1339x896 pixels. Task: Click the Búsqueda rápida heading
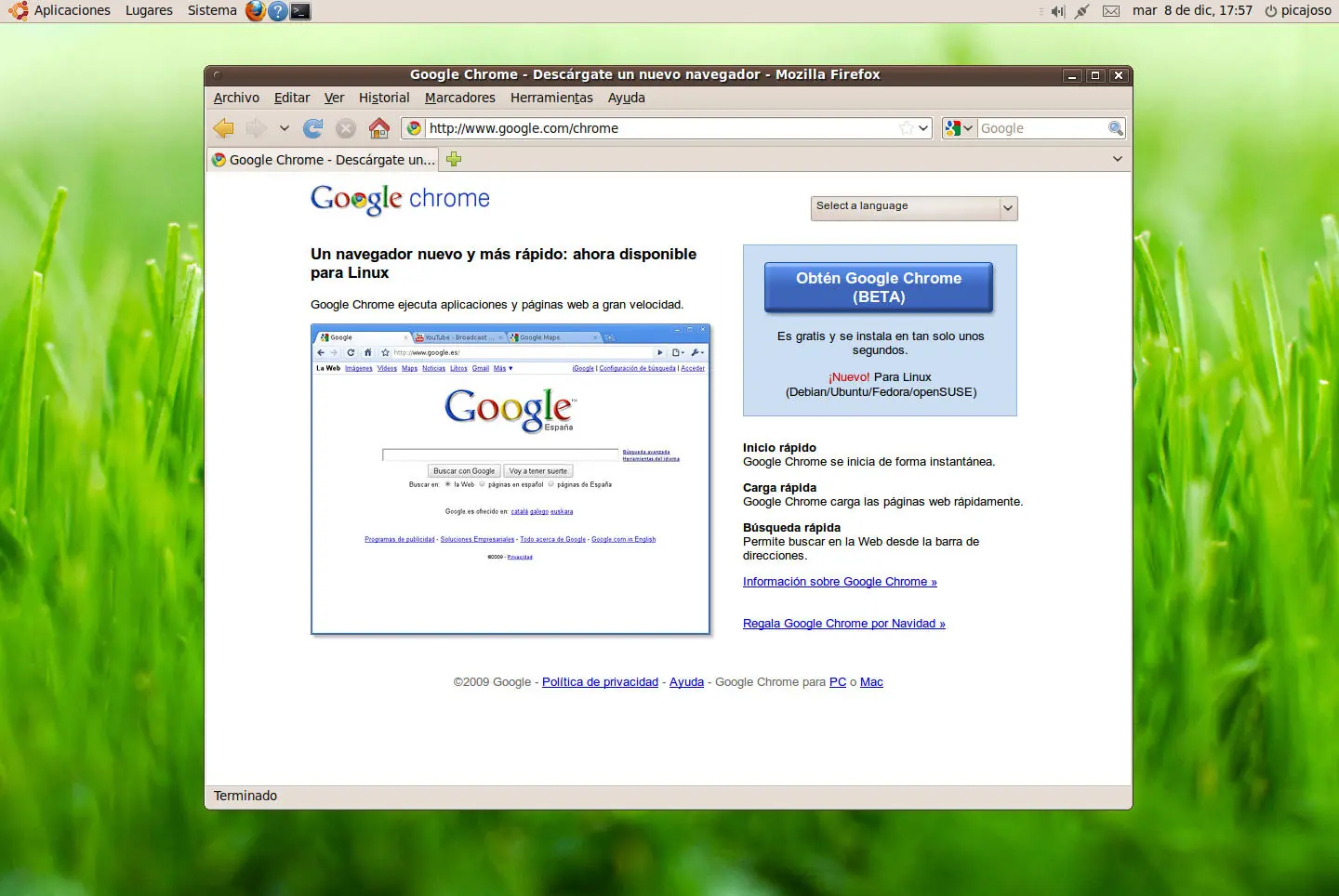(x=791, y=528)
